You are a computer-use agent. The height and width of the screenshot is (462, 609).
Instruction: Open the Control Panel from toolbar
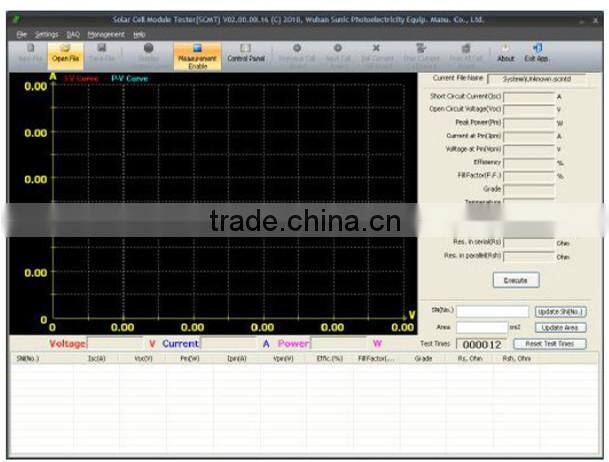pyautogui.click(x=245, y=52)
